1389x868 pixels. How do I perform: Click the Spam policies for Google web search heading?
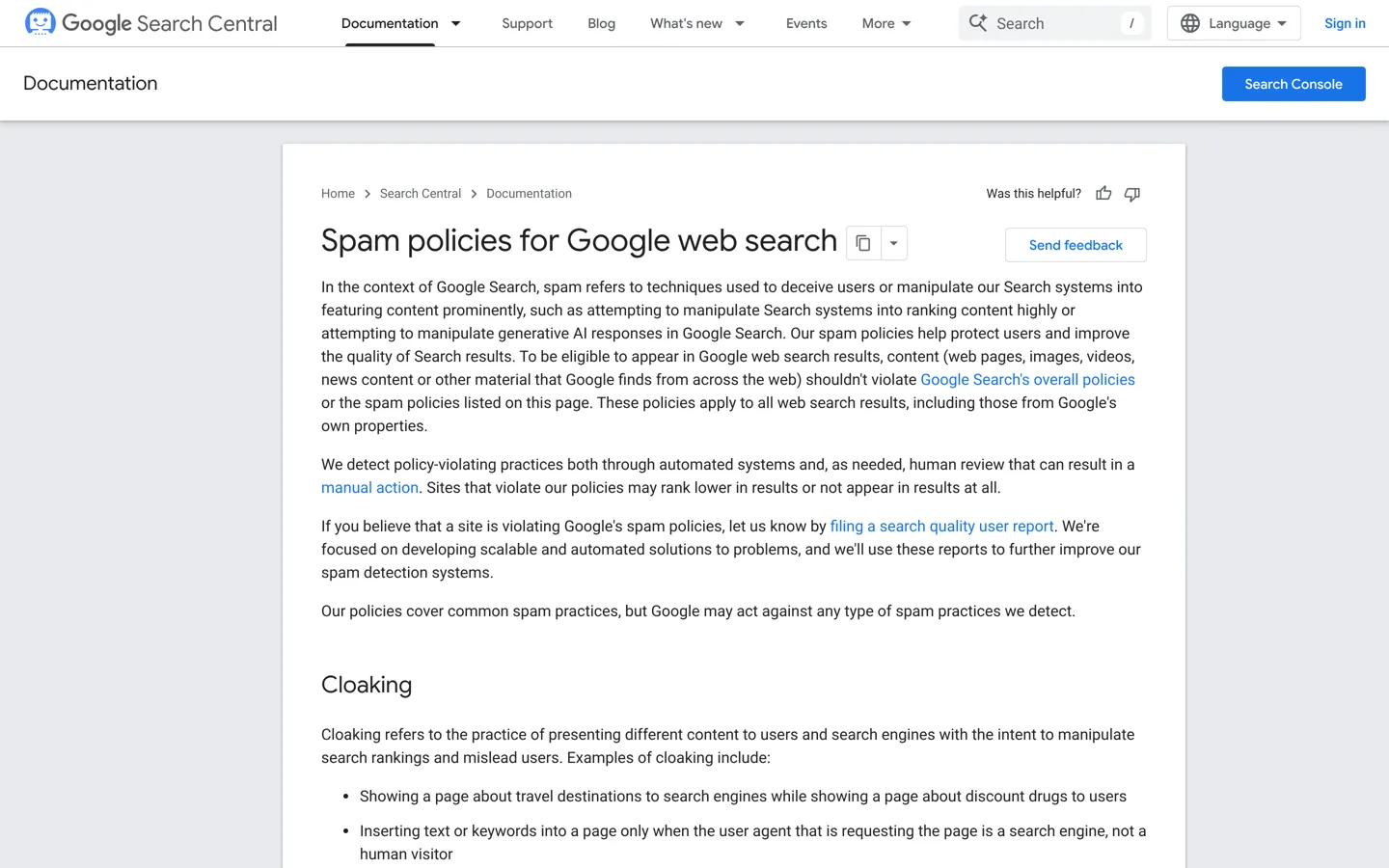click(579, 241)
